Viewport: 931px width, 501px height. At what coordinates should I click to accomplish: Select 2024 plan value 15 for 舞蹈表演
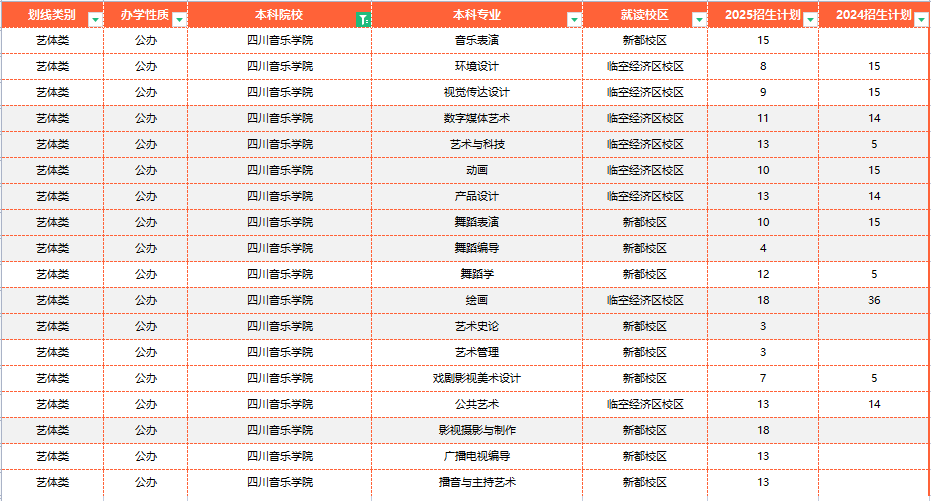coord(874,223)
